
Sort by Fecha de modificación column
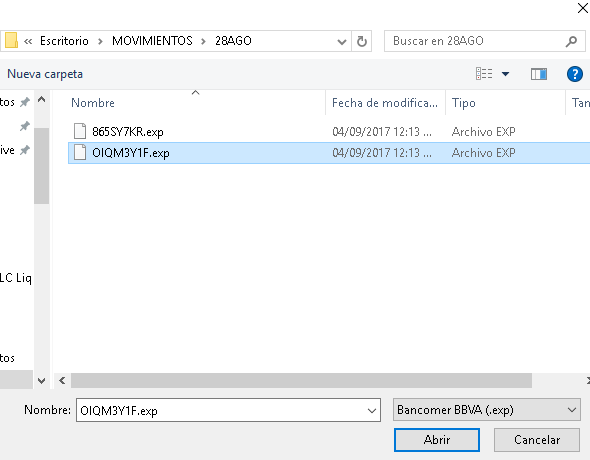point(385,103)
